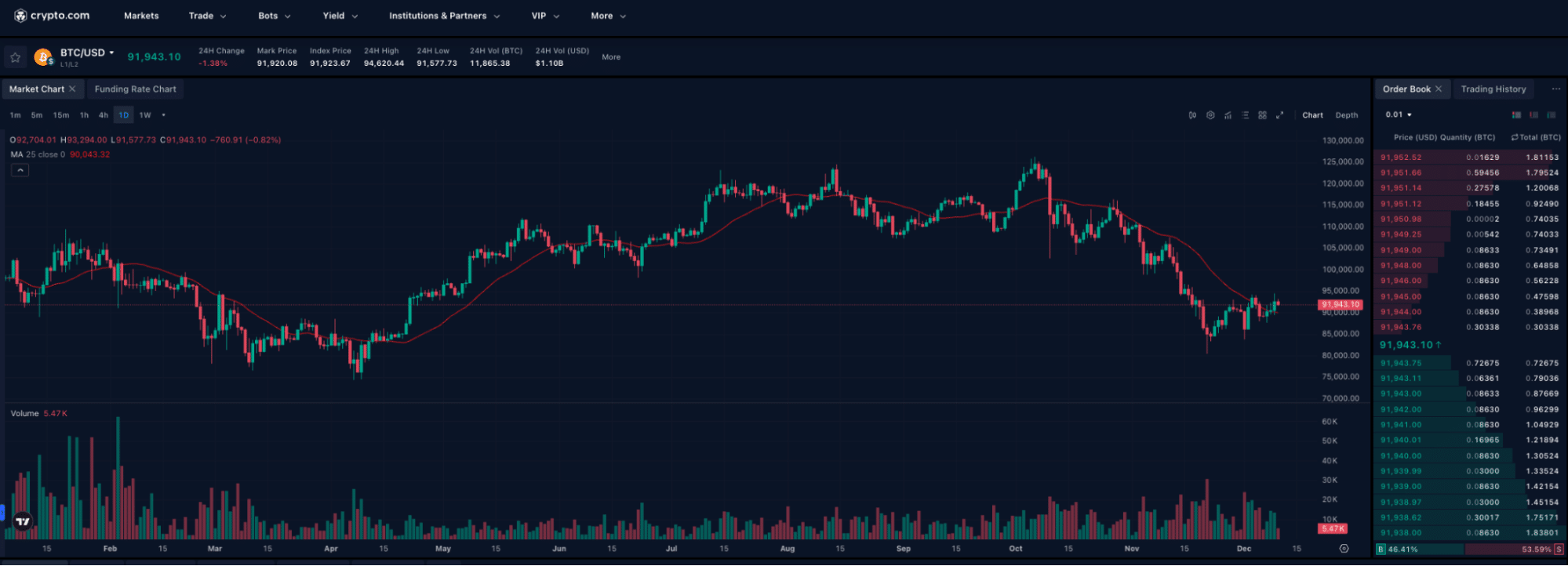This screenshot has width=1568, height=566.
Task: Star BTC/USD as a favorite
Action: coord(15,57)
